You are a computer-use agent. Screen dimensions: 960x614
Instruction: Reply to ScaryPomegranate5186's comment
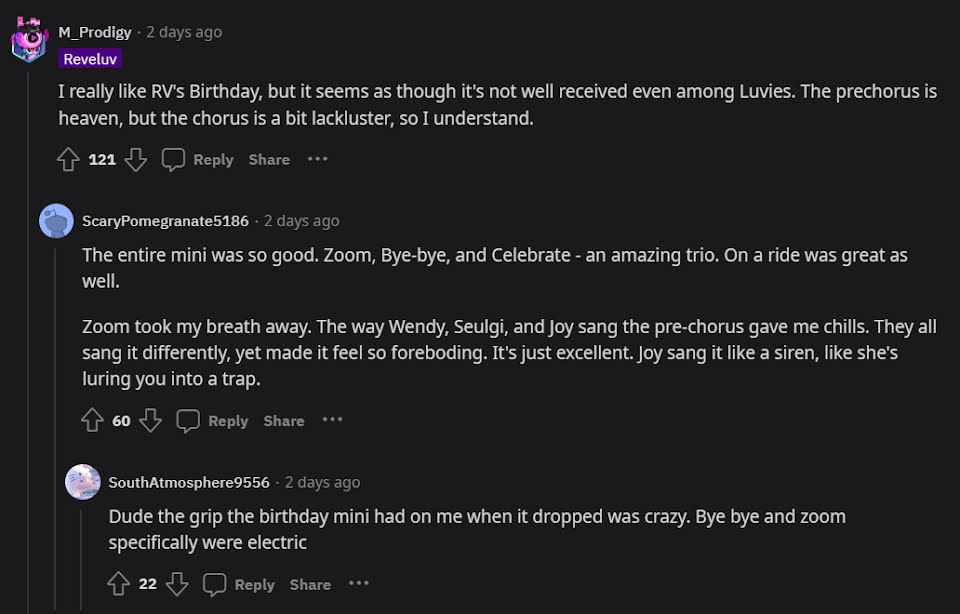213,421
